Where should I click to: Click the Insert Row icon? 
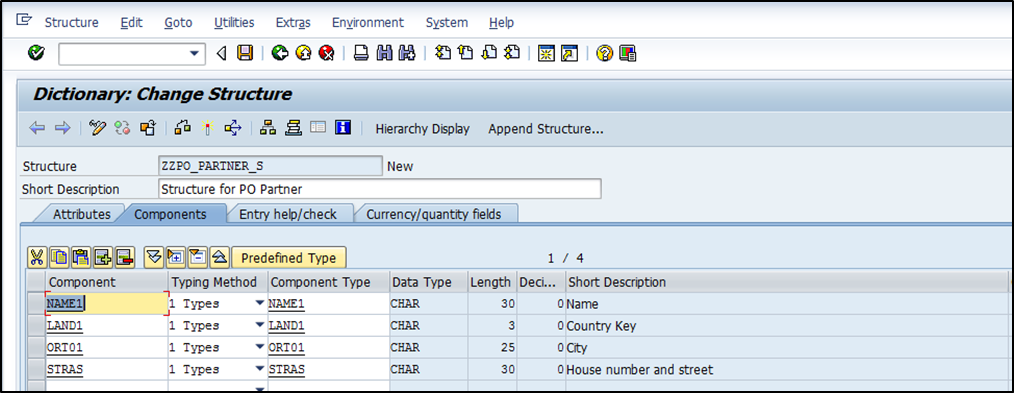103,258
